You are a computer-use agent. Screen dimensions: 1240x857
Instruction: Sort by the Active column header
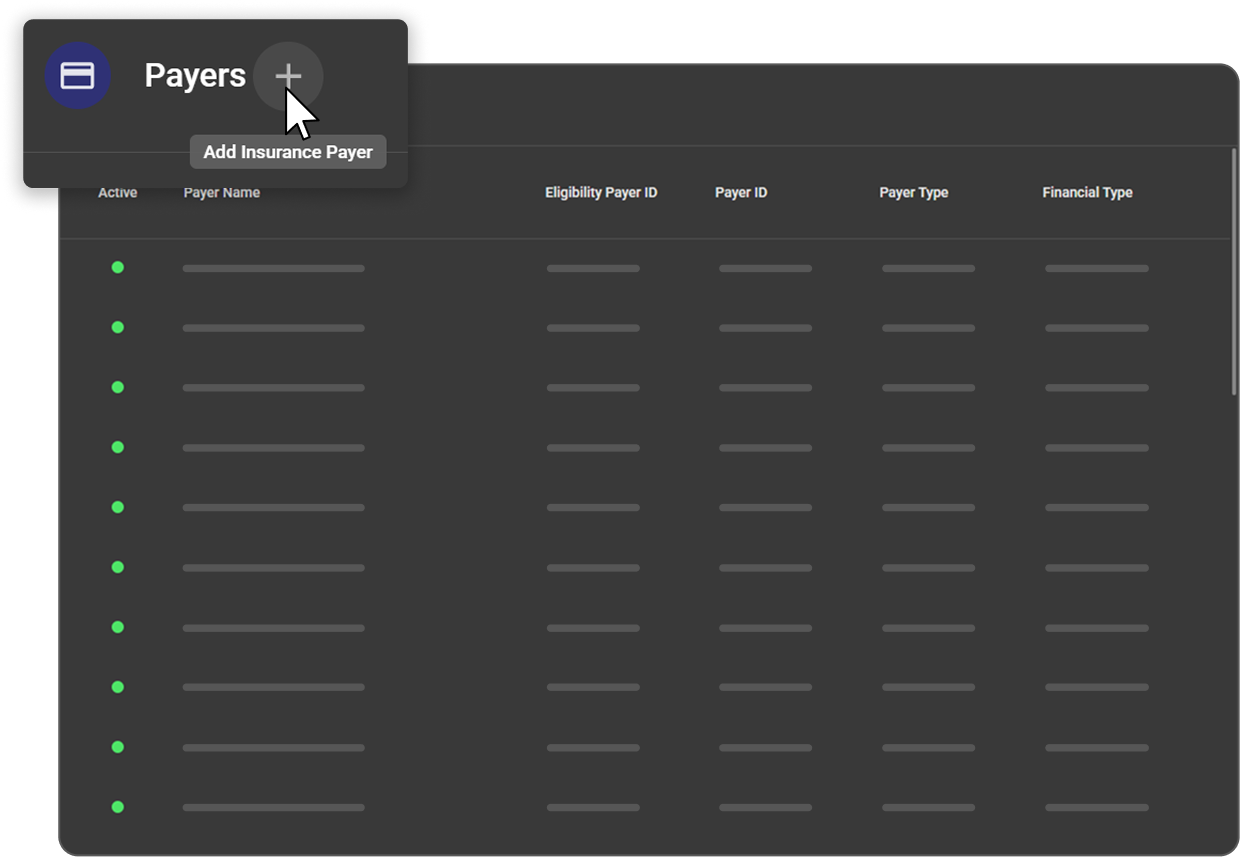pos(117,193)
